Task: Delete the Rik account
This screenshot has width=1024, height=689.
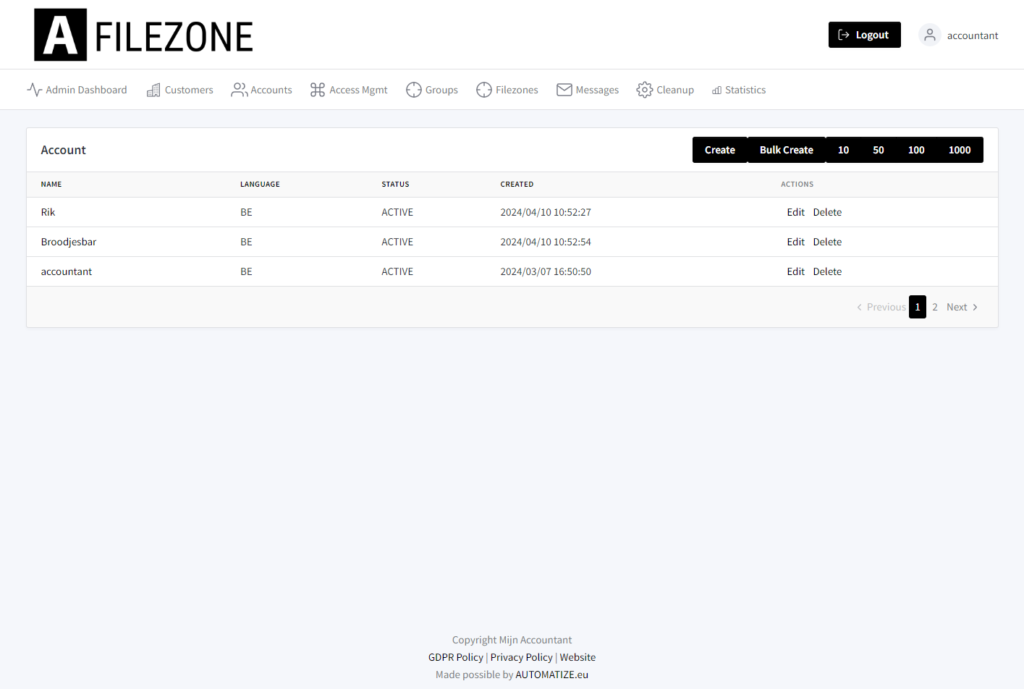Action: [827, 212]
